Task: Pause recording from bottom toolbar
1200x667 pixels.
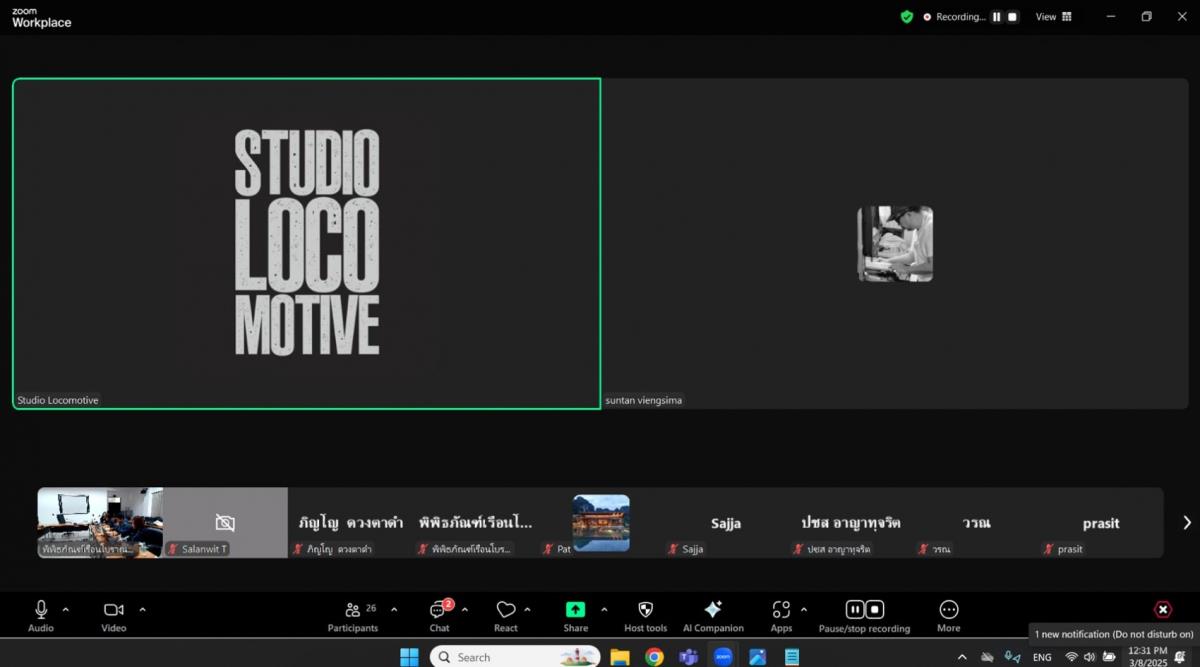Action: click(855, 609)
